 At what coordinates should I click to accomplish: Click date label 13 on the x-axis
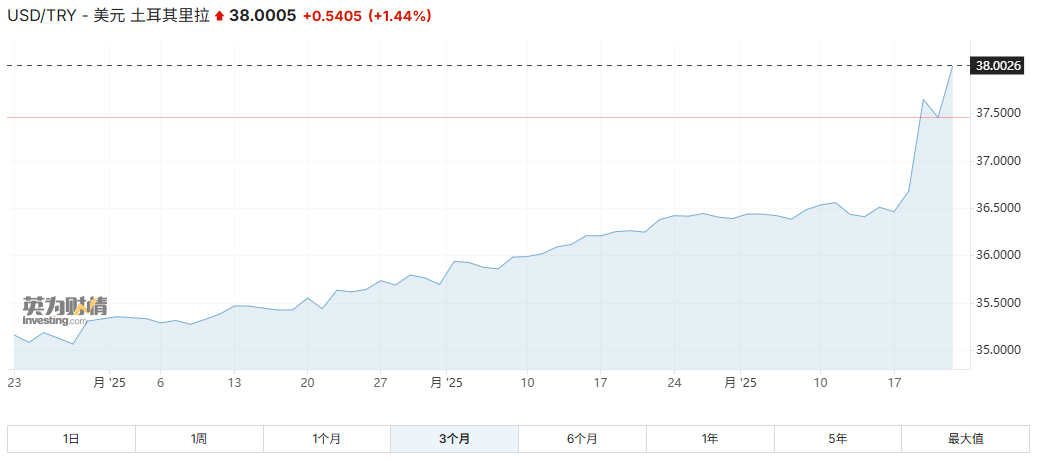234,382
